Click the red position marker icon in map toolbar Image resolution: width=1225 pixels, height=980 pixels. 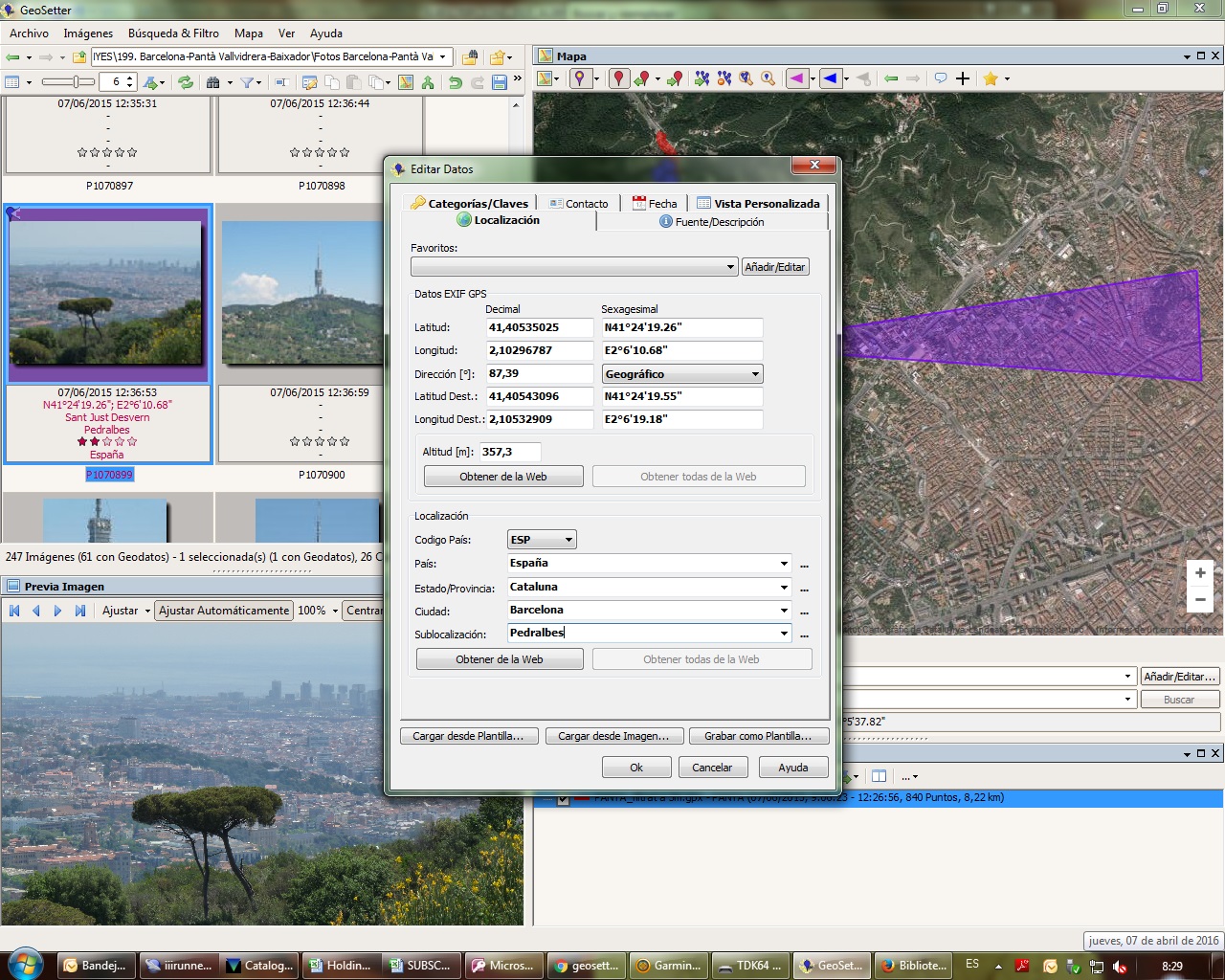(619, 78)
